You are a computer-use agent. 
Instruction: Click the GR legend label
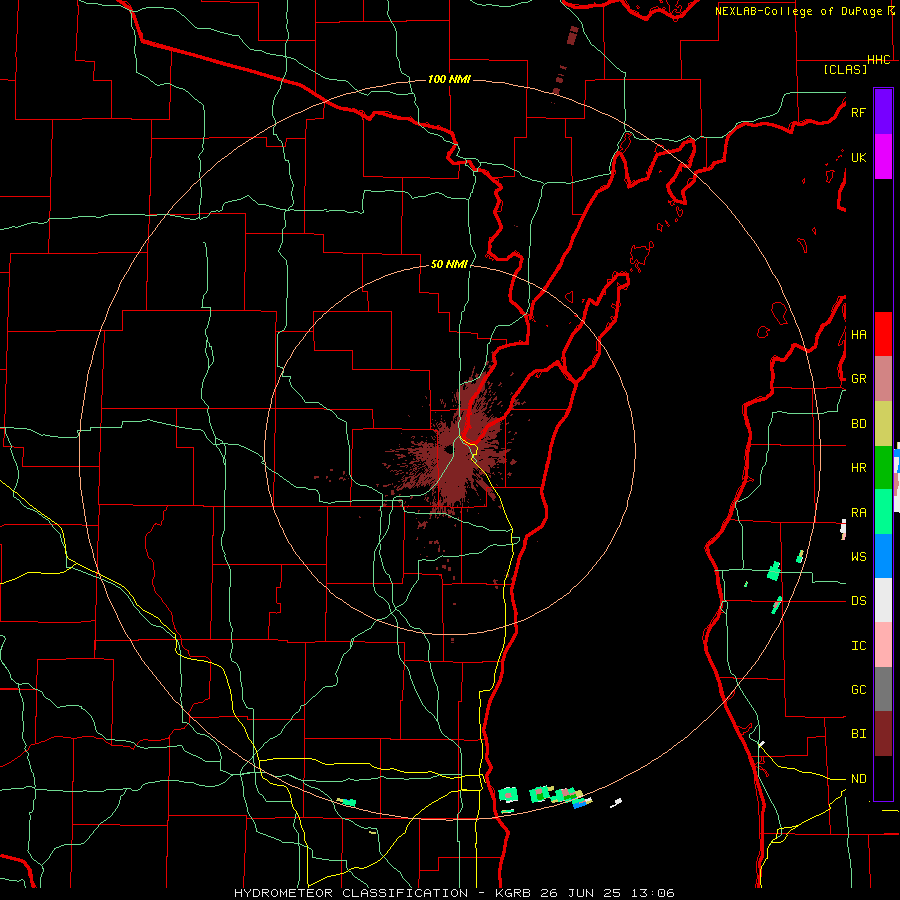[858, 379]
